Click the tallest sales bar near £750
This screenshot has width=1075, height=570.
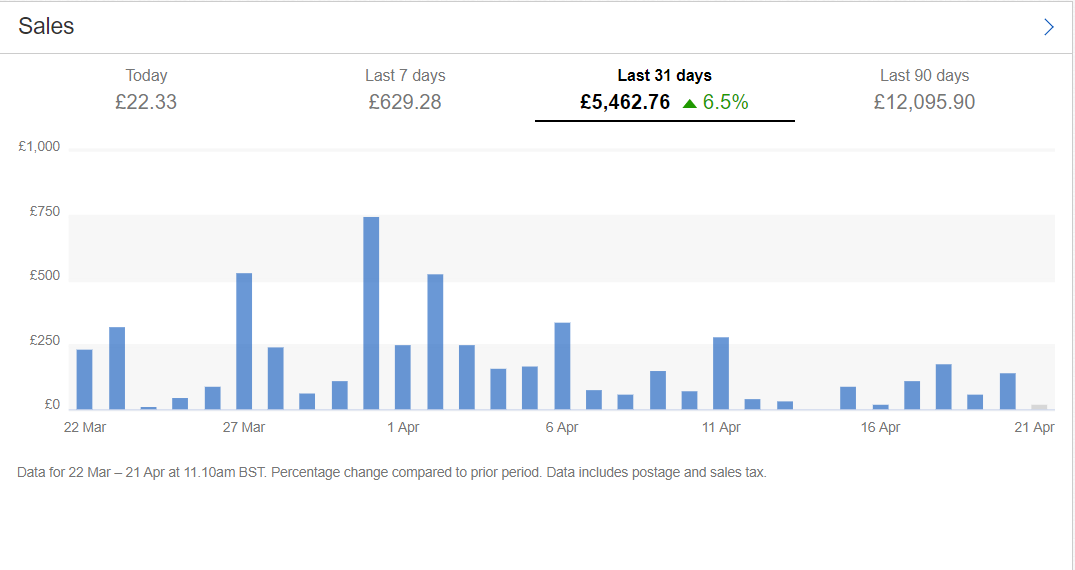point(371,313)
